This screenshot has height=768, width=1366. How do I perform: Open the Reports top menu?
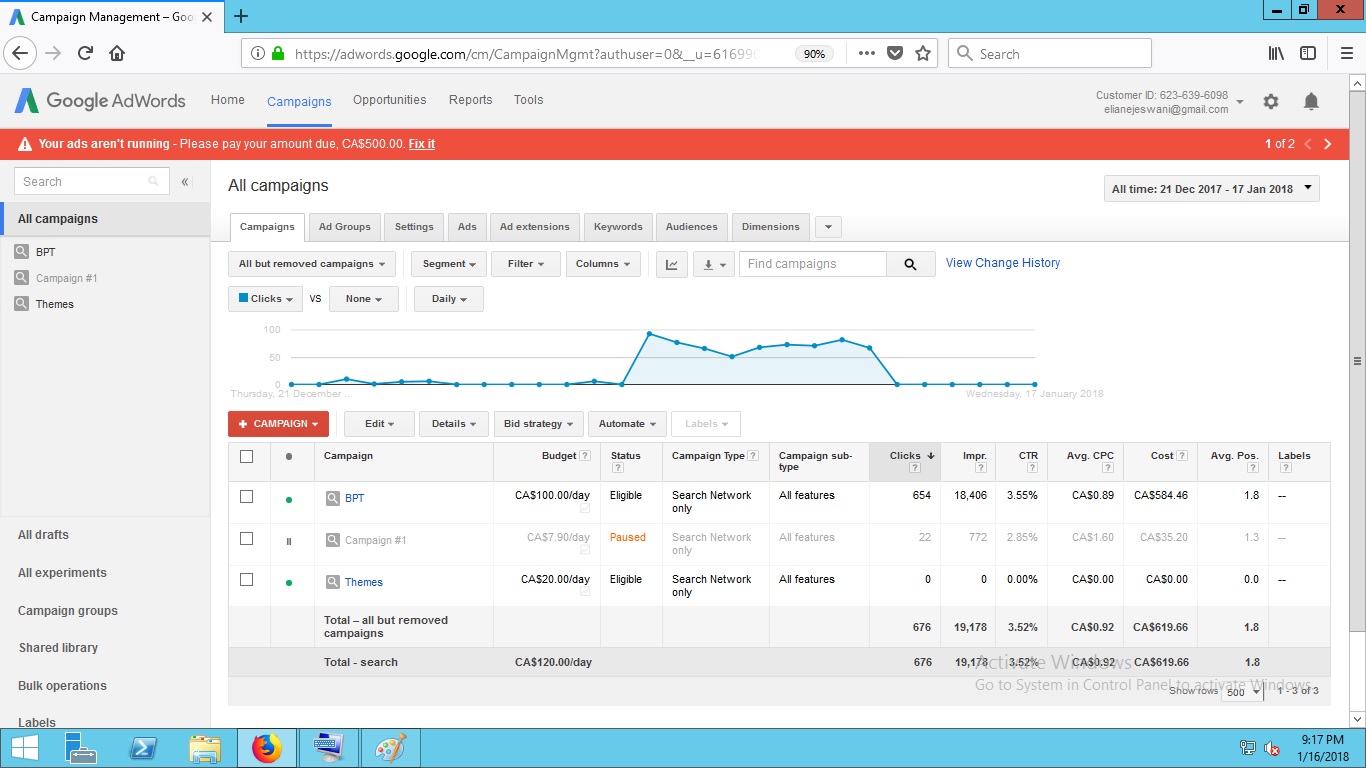pos(470,100)
